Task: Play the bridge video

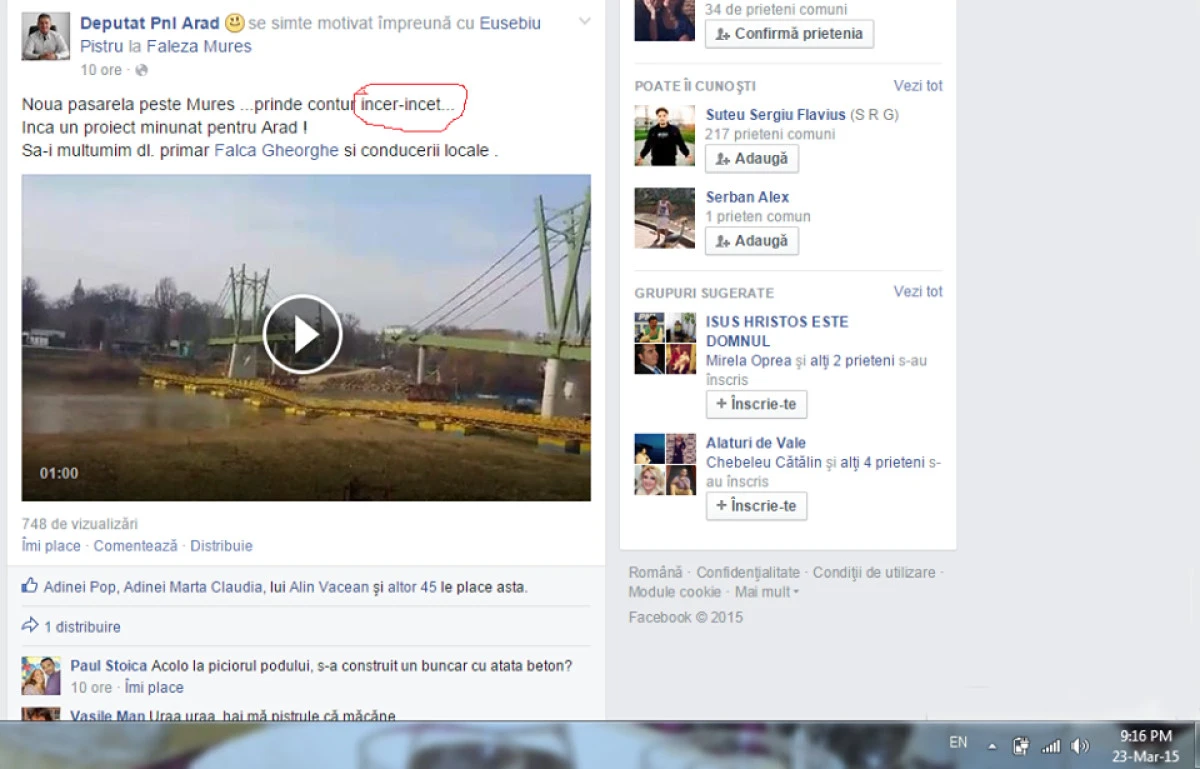Action: (x=303, y=334)
